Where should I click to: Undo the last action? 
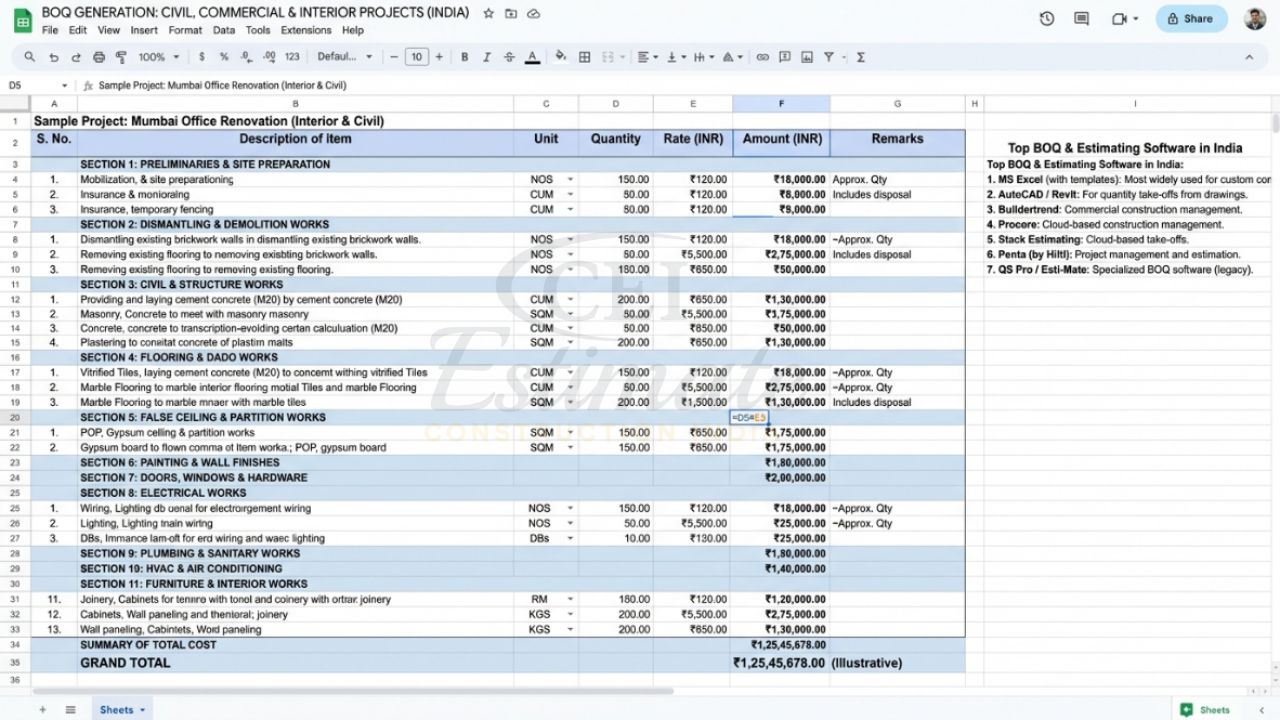pos(53,57)
